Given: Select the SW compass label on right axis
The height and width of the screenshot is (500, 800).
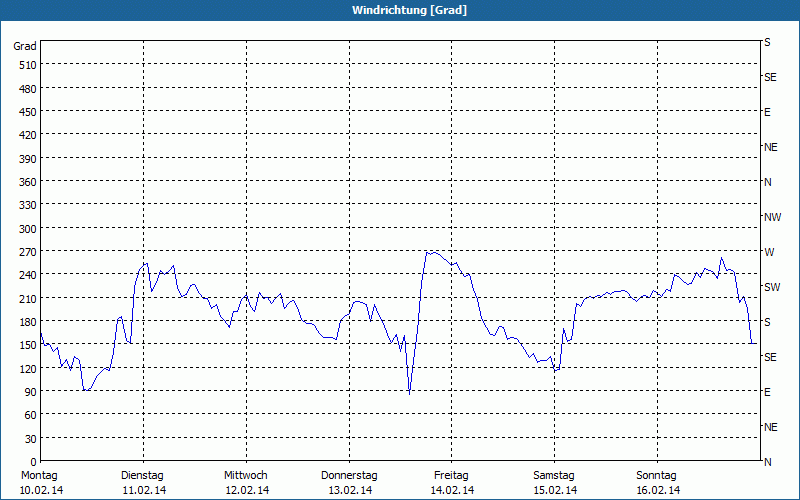Looking at the screenshot, I should [772, 287].
